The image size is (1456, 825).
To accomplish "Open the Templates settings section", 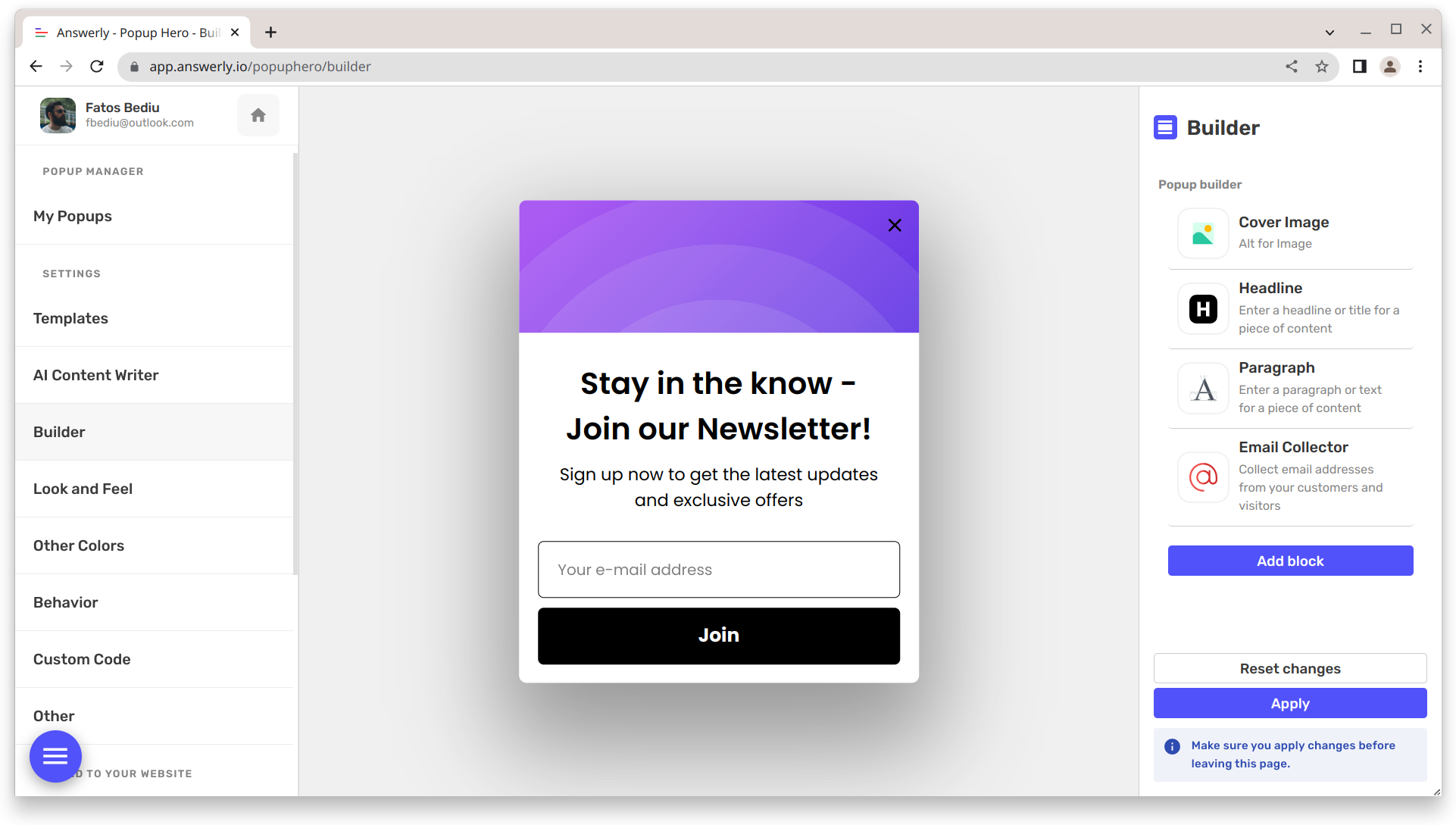I will [70, 318].
